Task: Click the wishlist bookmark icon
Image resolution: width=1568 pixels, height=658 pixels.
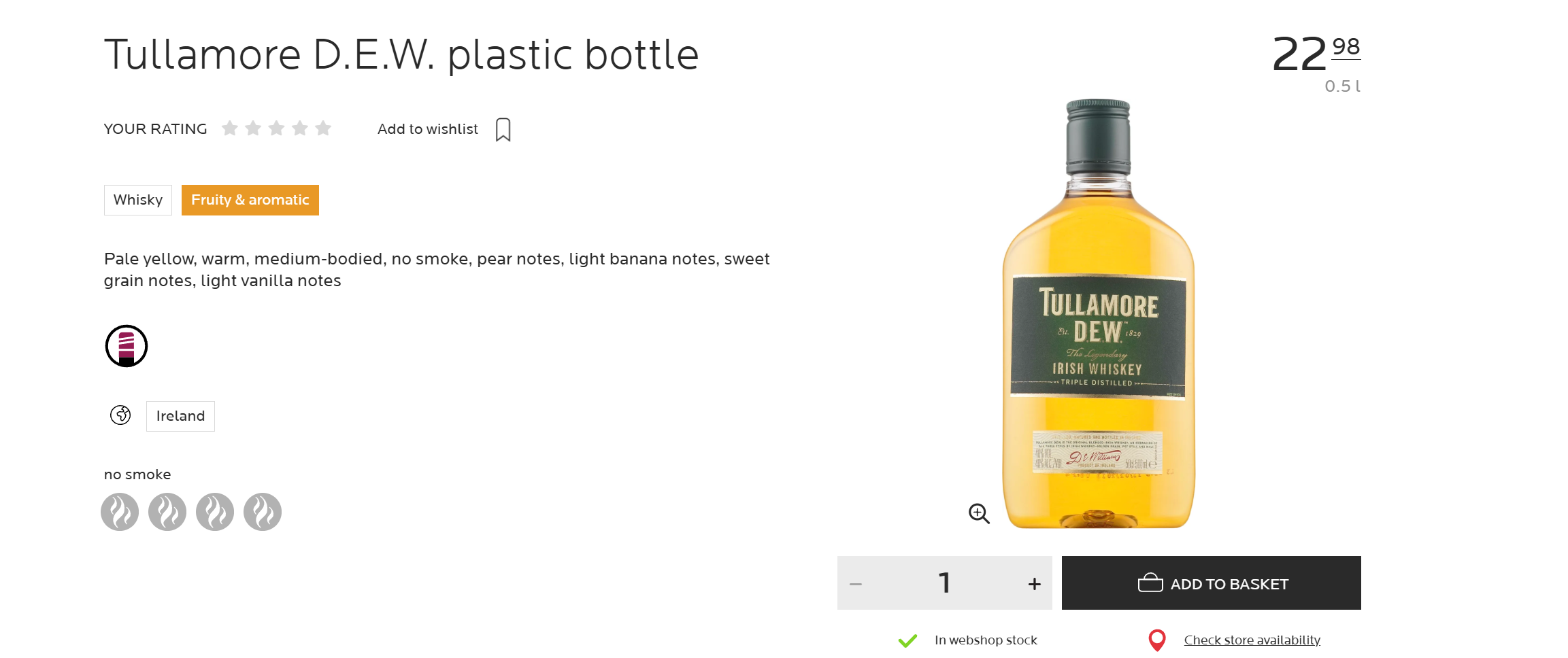Action: point(503,129)
